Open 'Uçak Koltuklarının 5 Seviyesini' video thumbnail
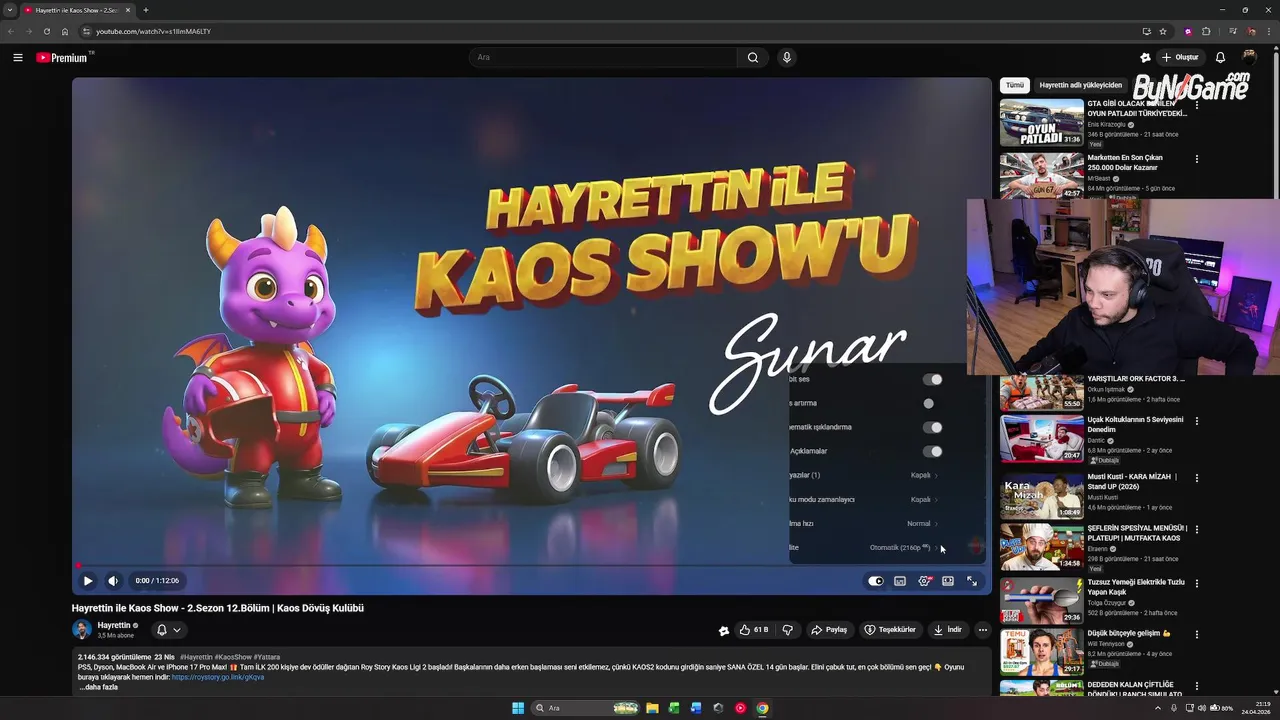Viewport: 1280px width, 720px height. (1042, 438)
